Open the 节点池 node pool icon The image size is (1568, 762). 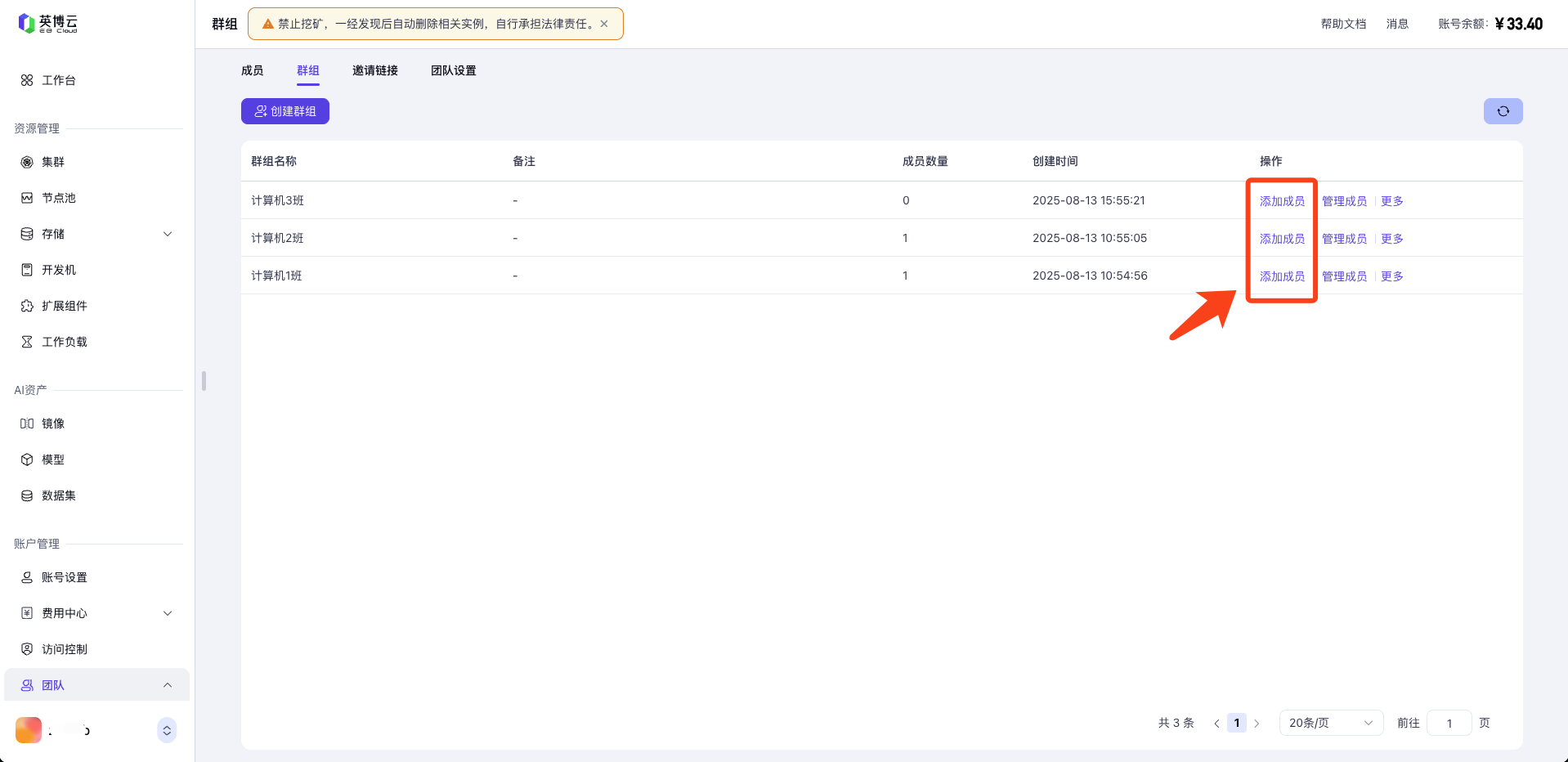point(27,198)
